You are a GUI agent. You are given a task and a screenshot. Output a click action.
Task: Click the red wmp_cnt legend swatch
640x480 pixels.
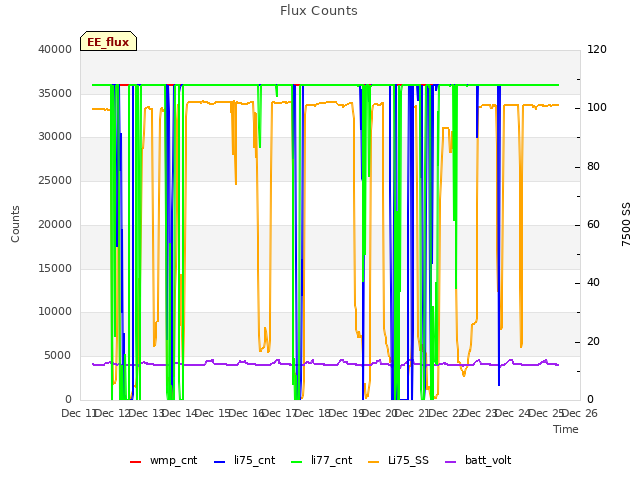(x=135, y=462)
